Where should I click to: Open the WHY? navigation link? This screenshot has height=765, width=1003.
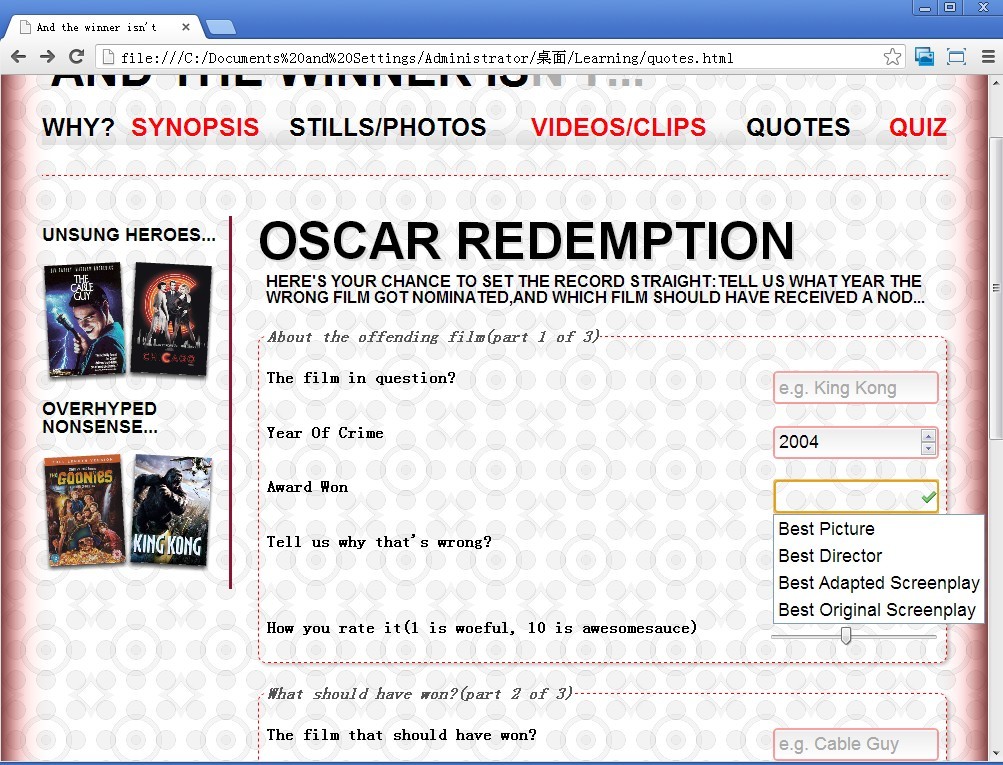(78, 127)
